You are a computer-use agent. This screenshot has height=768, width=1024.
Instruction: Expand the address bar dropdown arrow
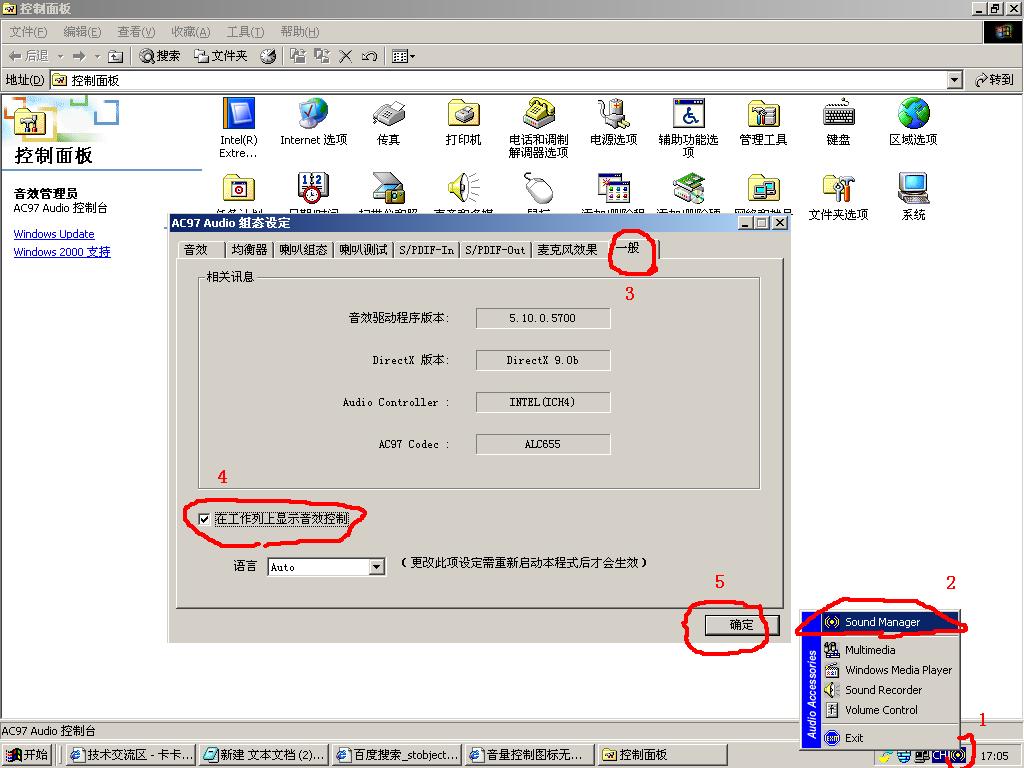click(x=955, y=80)
